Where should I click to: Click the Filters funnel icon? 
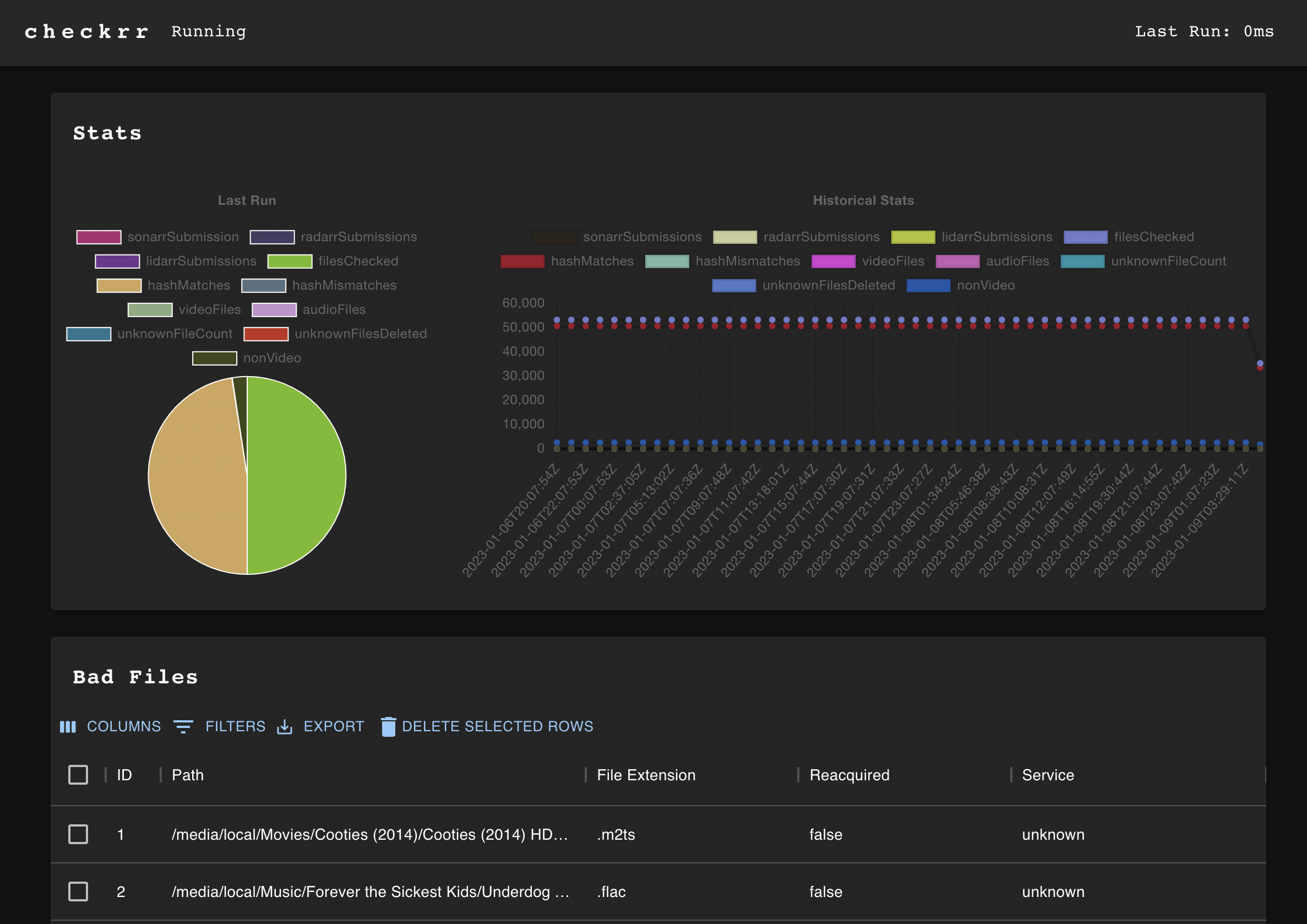point(183,726)
